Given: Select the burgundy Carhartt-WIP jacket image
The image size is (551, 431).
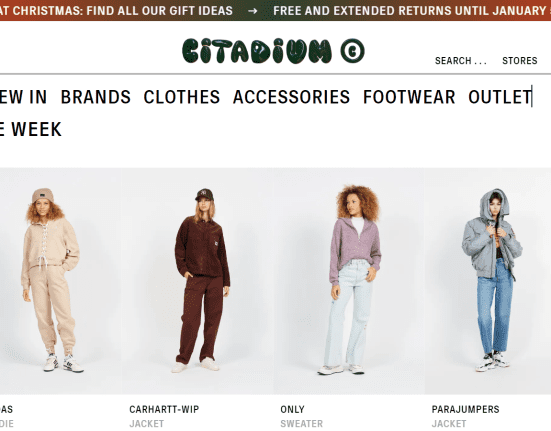Looking at the screenshot, I should [198, 281].
